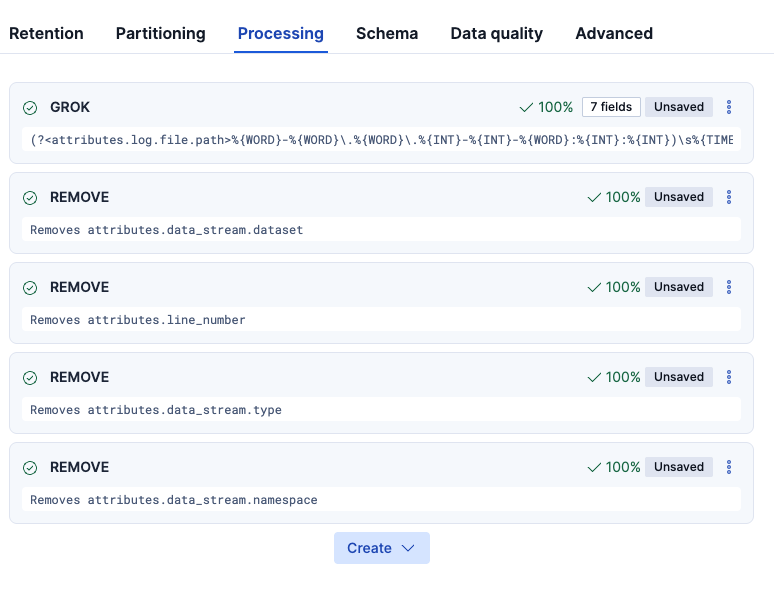Open actions menu for line_number REMOVE processor
Image resolution: width=774 pixels, height=593 pixels.
click(x=729, y=287)
